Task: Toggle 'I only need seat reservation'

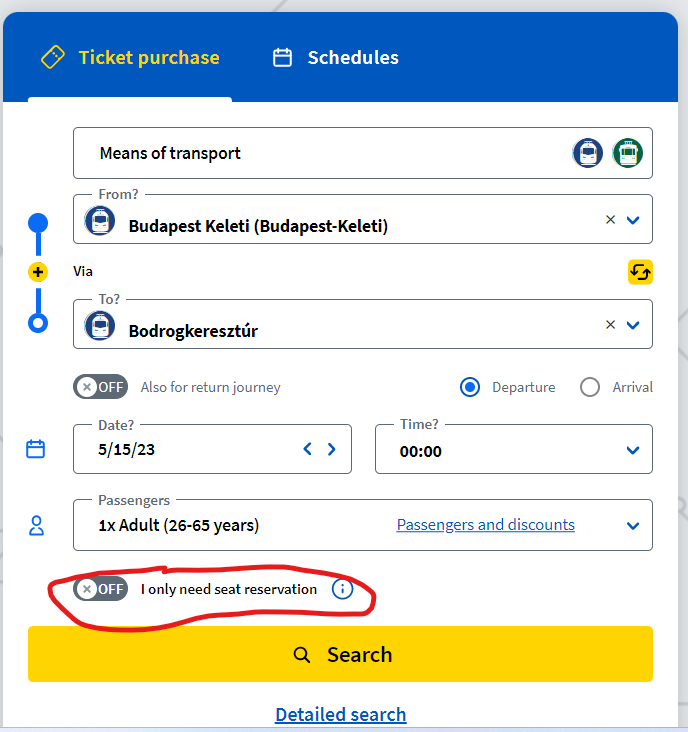Action: click(x=101, y=589)
